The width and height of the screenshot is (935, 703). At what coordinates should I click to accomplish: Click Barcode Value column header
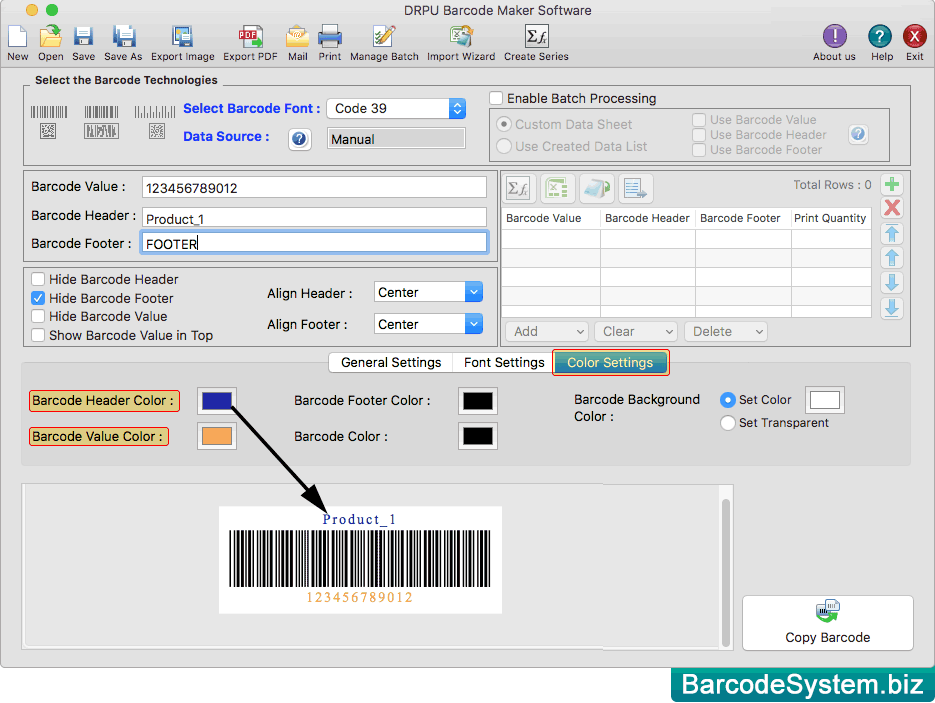click(551, 218)
